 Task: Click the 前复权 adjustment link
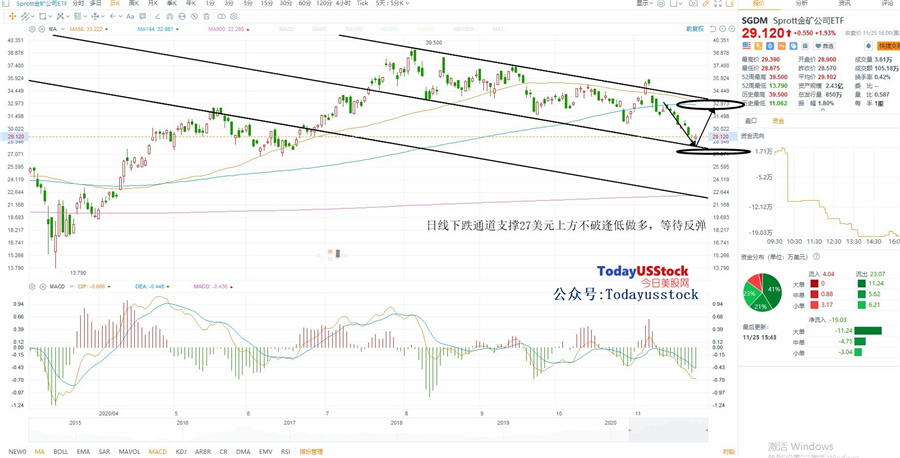click(x=695, y=29)
